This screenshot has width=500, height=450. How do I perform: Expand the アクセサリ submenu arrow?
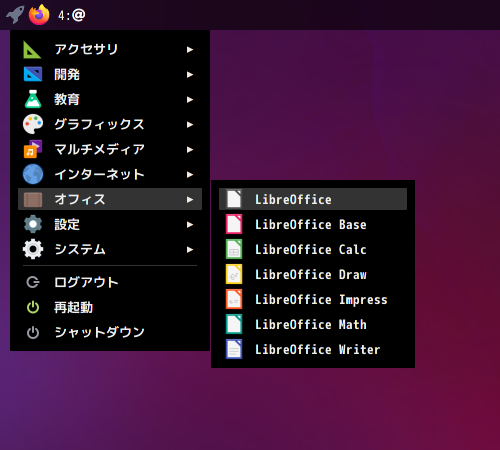tap(190, 50)
